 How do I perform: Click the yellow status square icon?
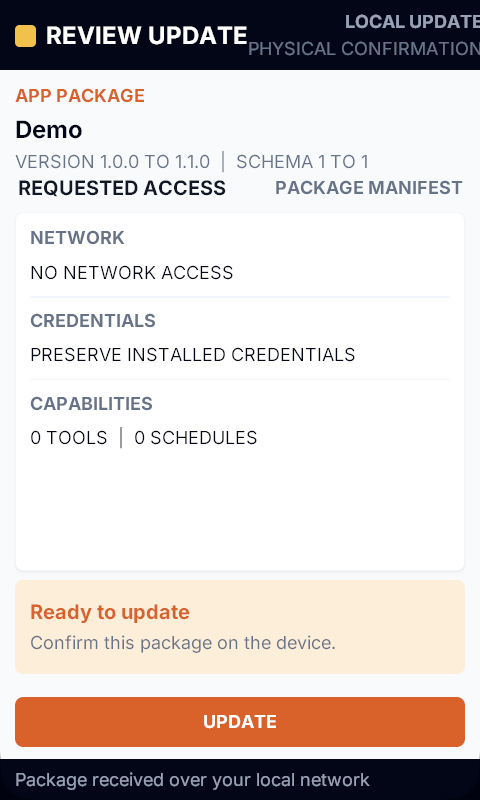pos(26,36)
